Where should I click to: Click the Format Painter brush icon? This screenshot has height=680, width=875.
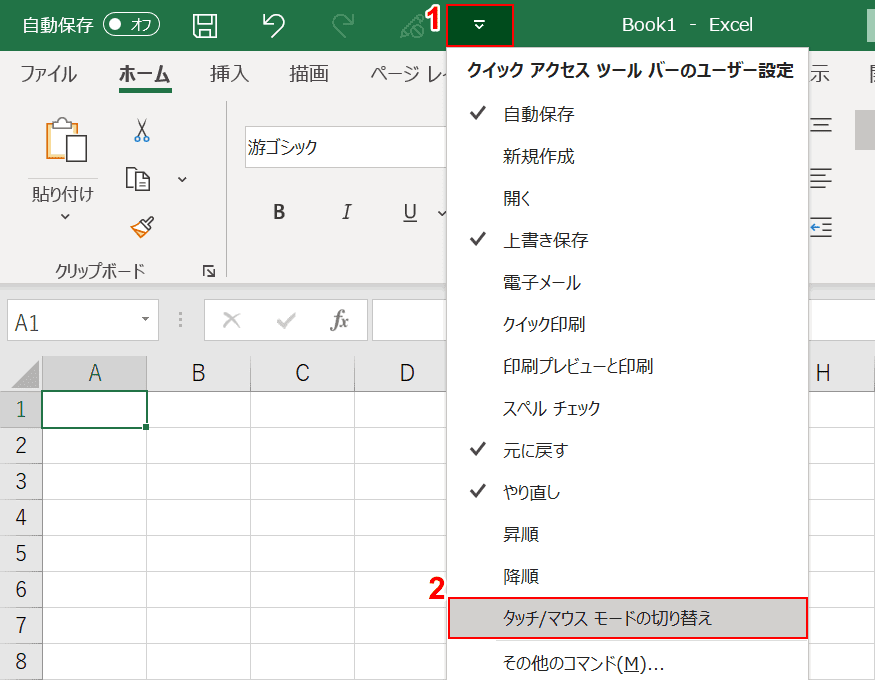pos(142,226)
